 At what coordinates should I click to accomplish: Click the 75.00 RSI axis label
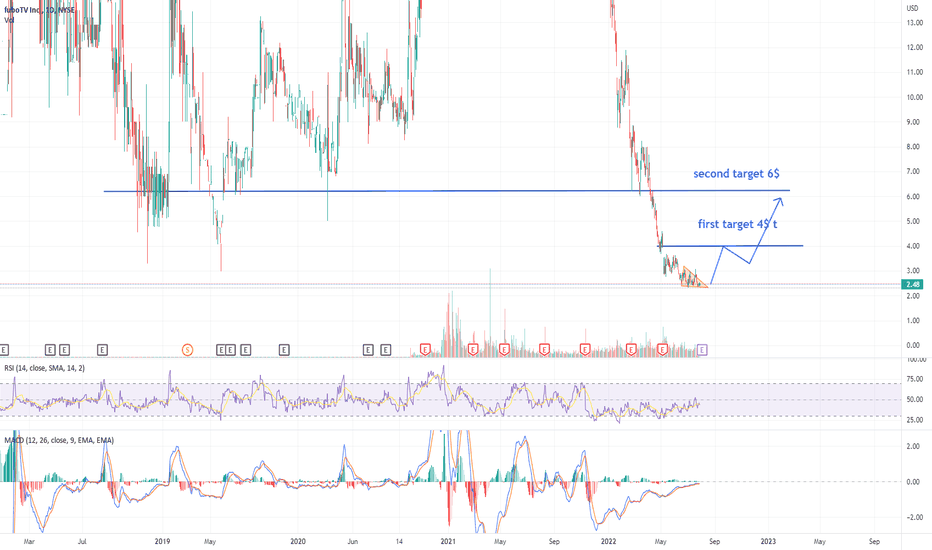point(915,379)
